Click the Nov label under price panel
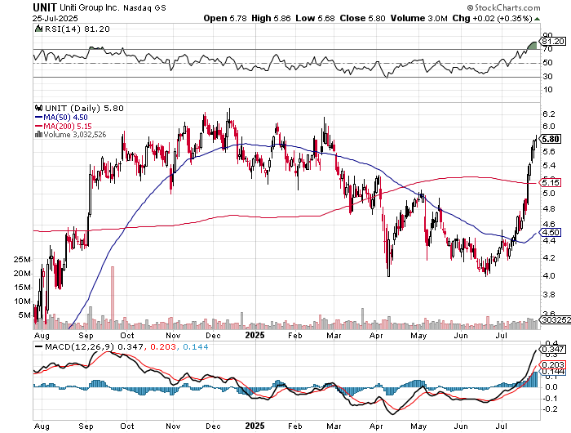 173,335
